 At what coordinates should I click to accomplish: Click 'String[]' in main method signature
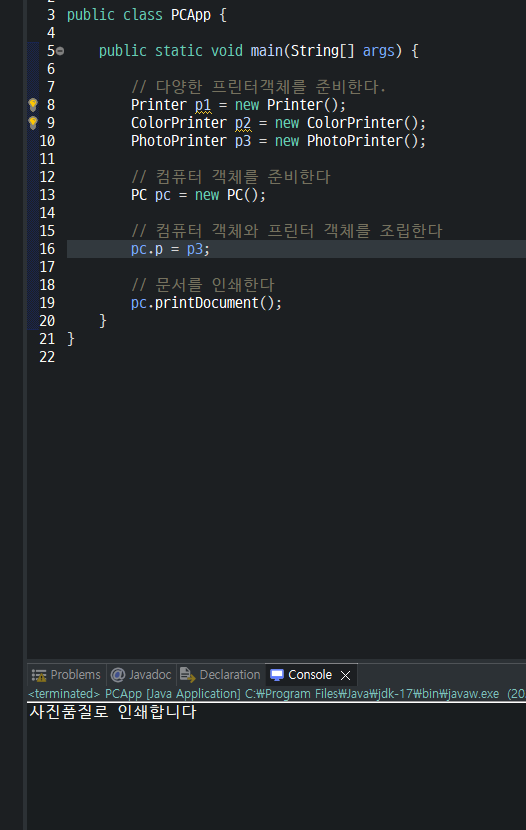click(322, 51)
